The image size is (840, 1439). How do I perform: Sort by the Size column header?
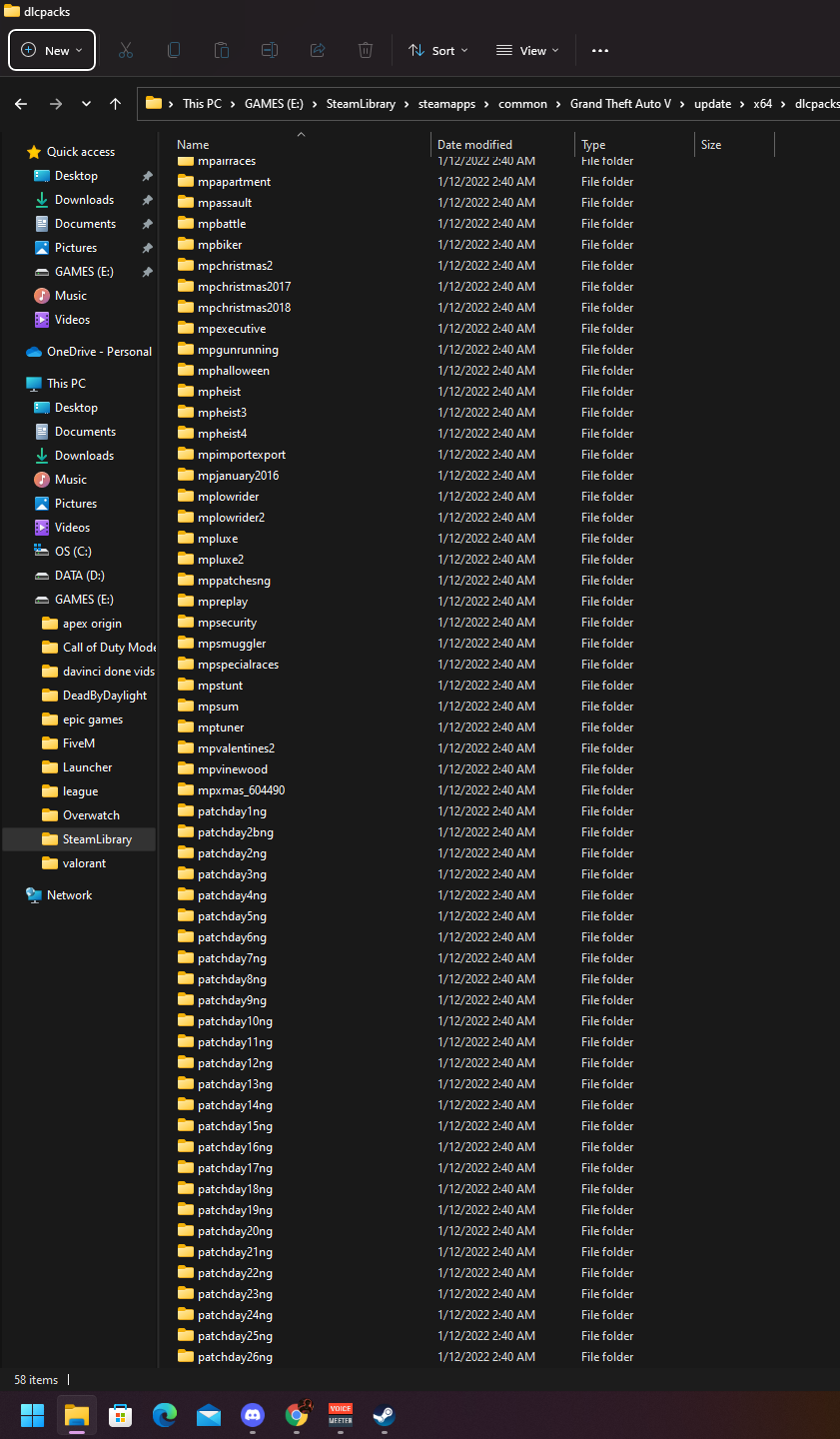(711, 145)
